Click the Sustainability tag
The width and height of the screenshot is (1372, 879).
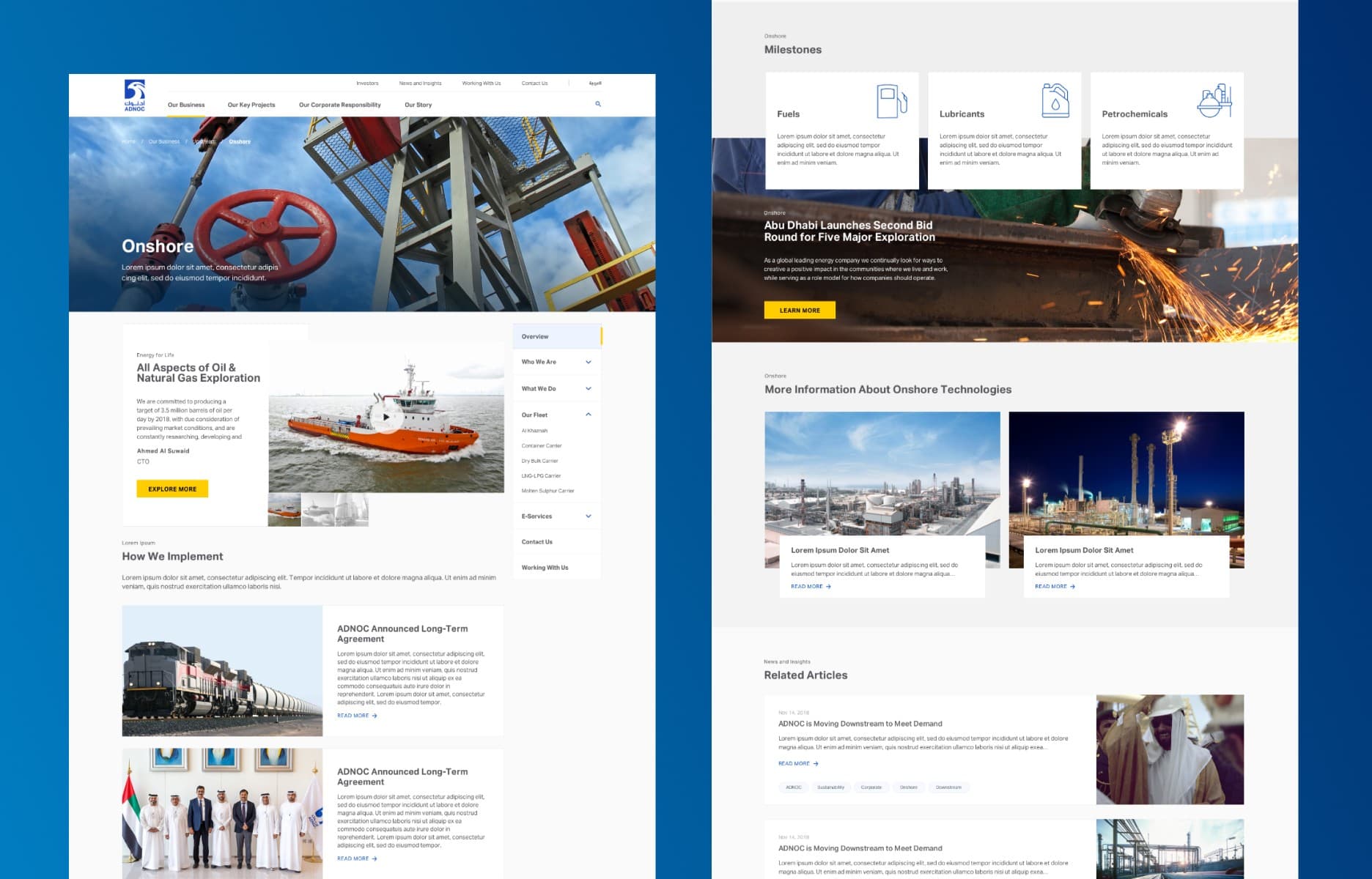click(830, 787)
